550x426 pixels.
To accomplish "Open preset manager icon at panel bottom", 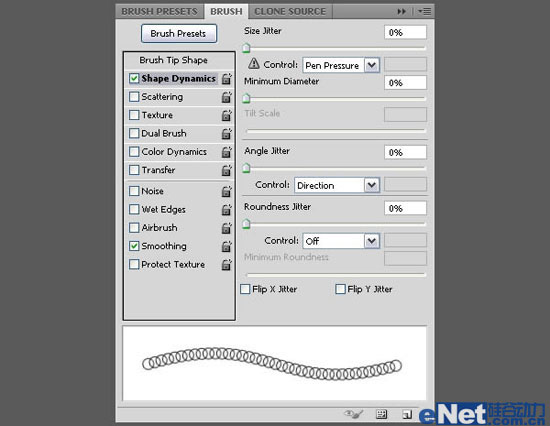I will tap(381, 414).
